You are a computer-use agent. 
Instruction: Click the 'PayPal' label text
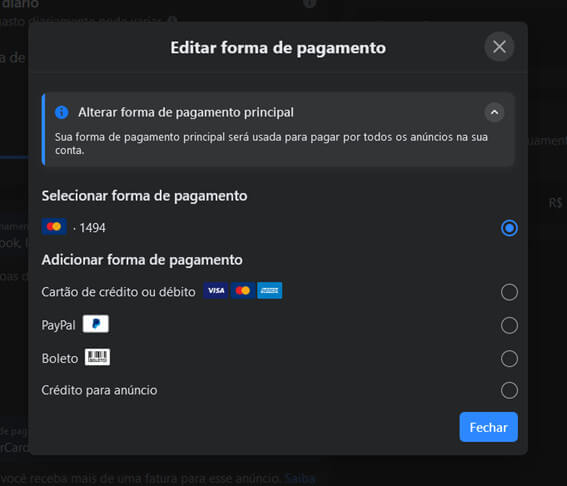(x=59, y=325)
